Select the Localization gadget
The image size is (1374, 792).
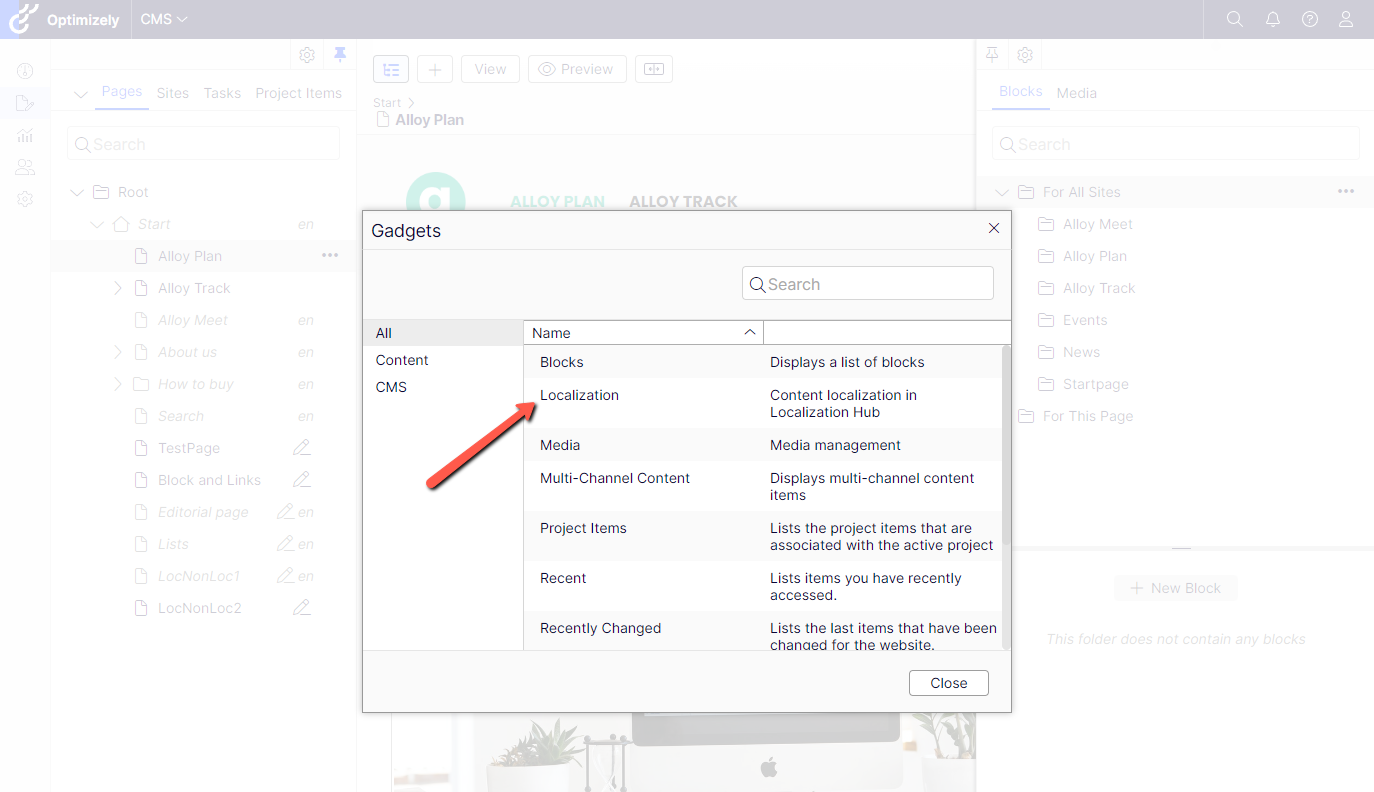(762, 403)
